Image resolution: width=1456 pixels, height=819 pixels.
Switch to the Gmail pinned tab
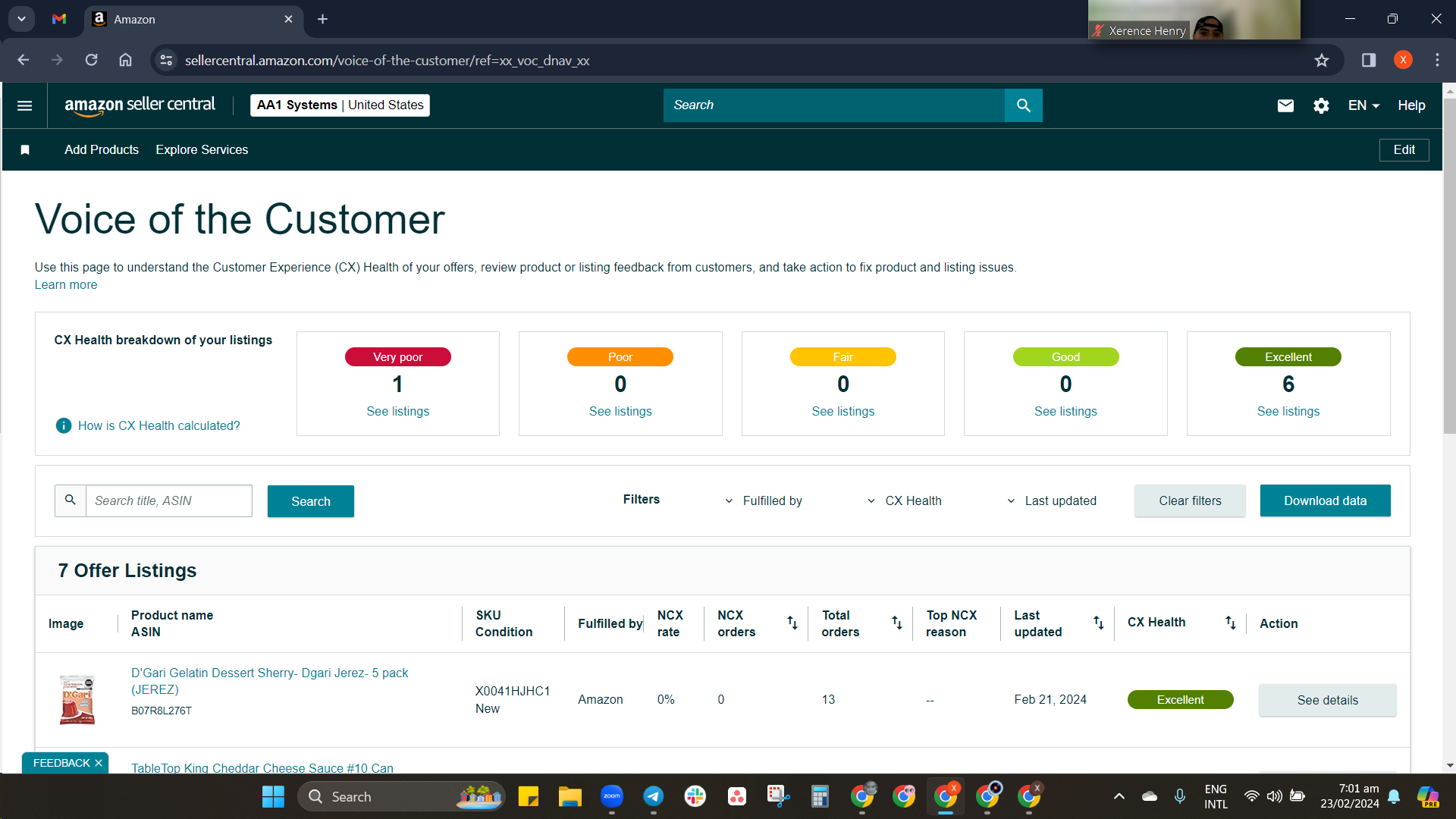coord(59,19)
